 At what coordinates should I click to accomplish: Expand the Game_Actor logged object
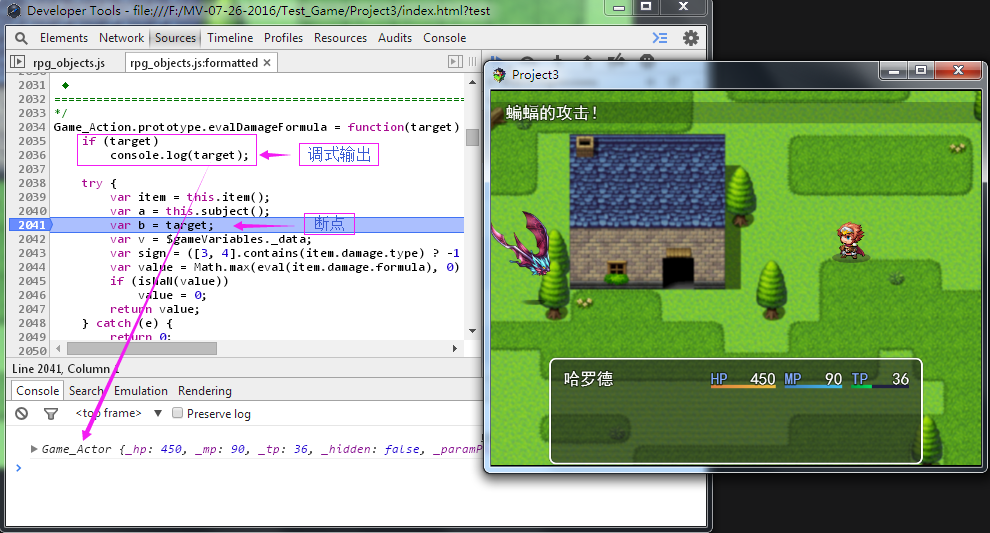pos(33,449)
